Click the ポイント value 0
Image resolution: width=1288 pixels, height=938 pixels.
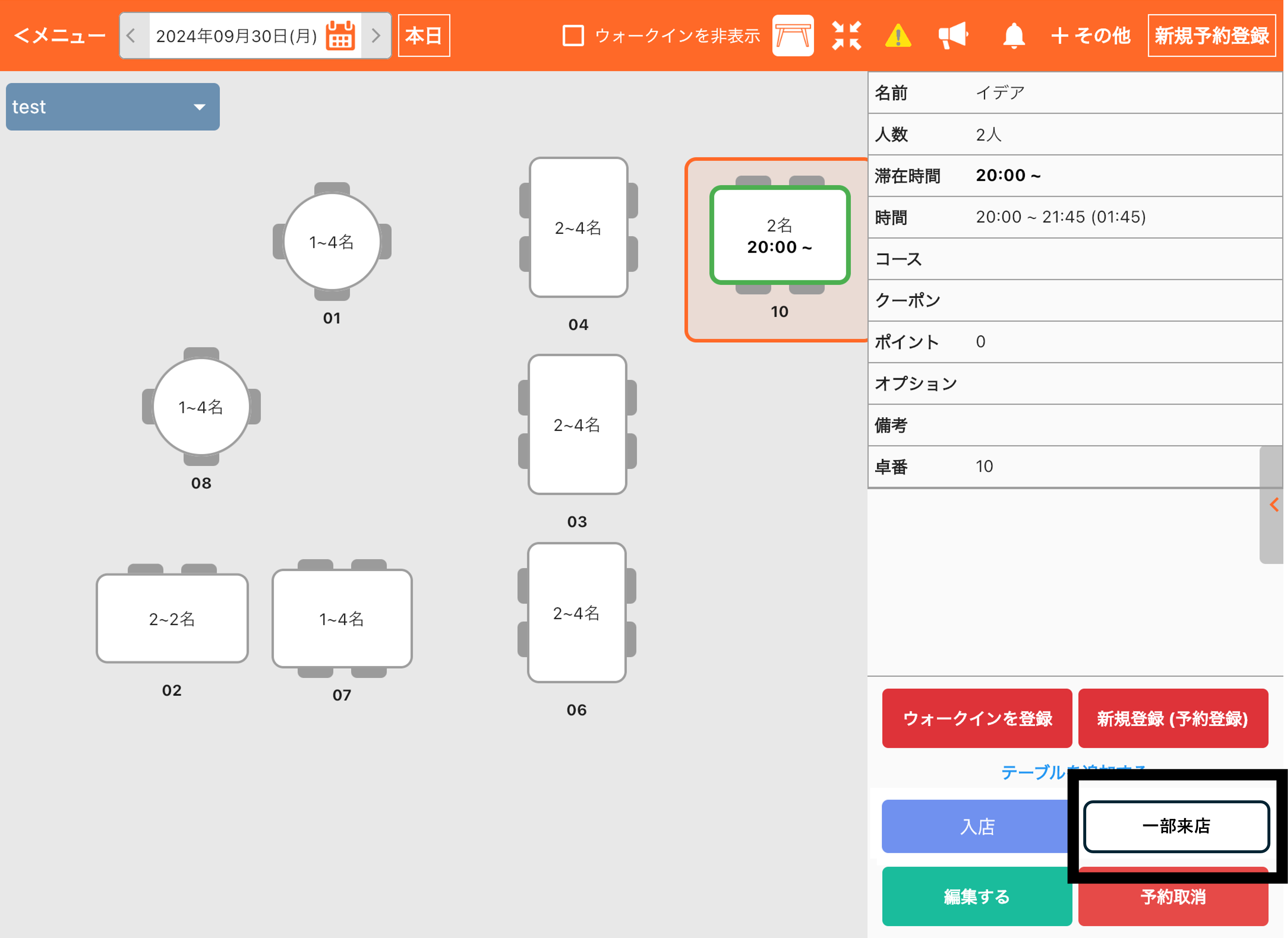[981, 342]
